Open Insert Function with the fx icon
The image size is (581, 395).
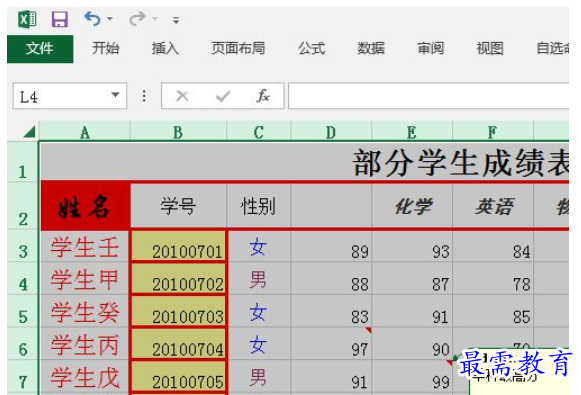(263, 96)
